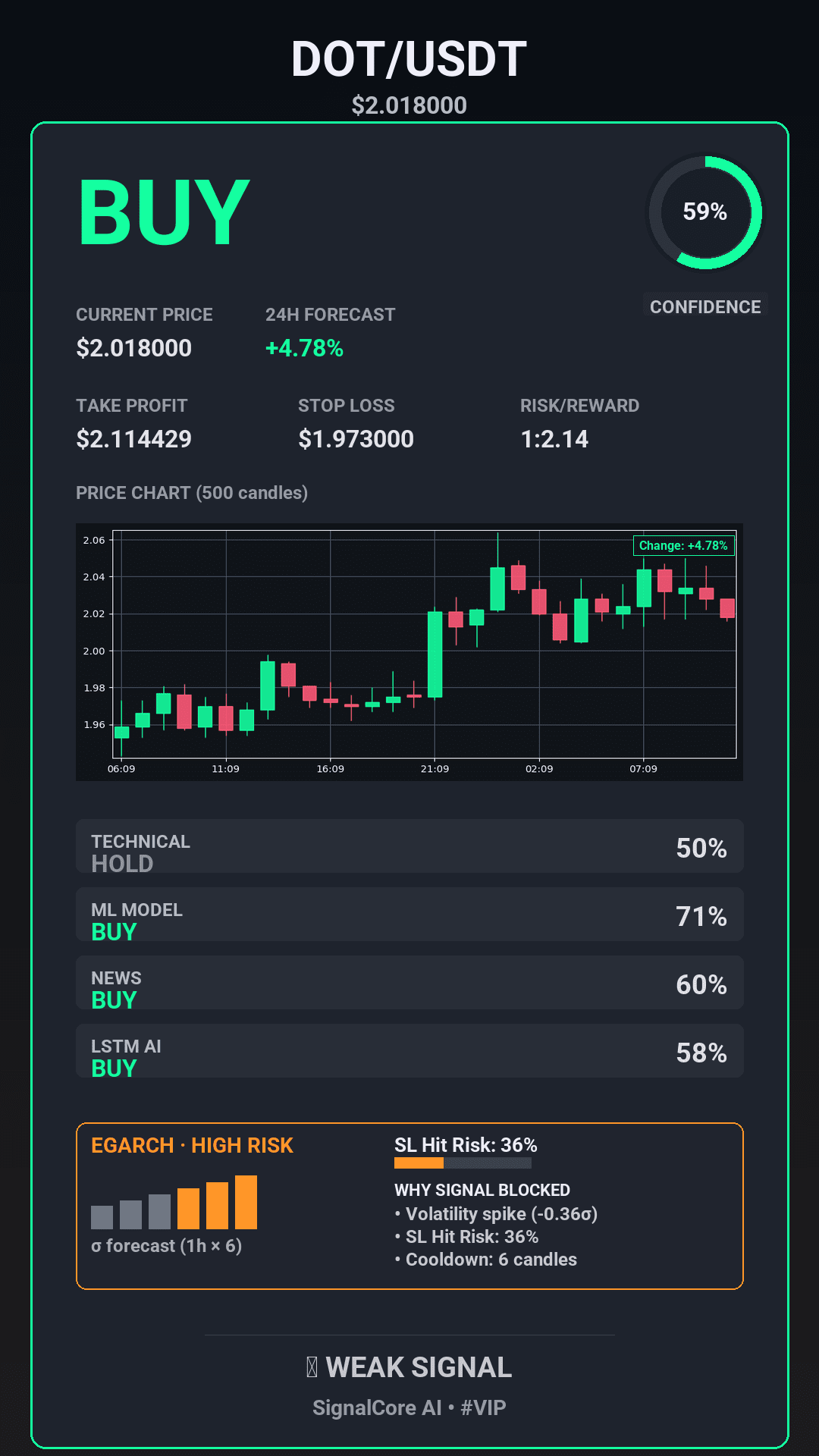Image resolution: width=819 pixels, height=1456 pixels.
Task: Click the Change +4.78% chart badge
Action: pyautogui.click(x=683, y=545)
